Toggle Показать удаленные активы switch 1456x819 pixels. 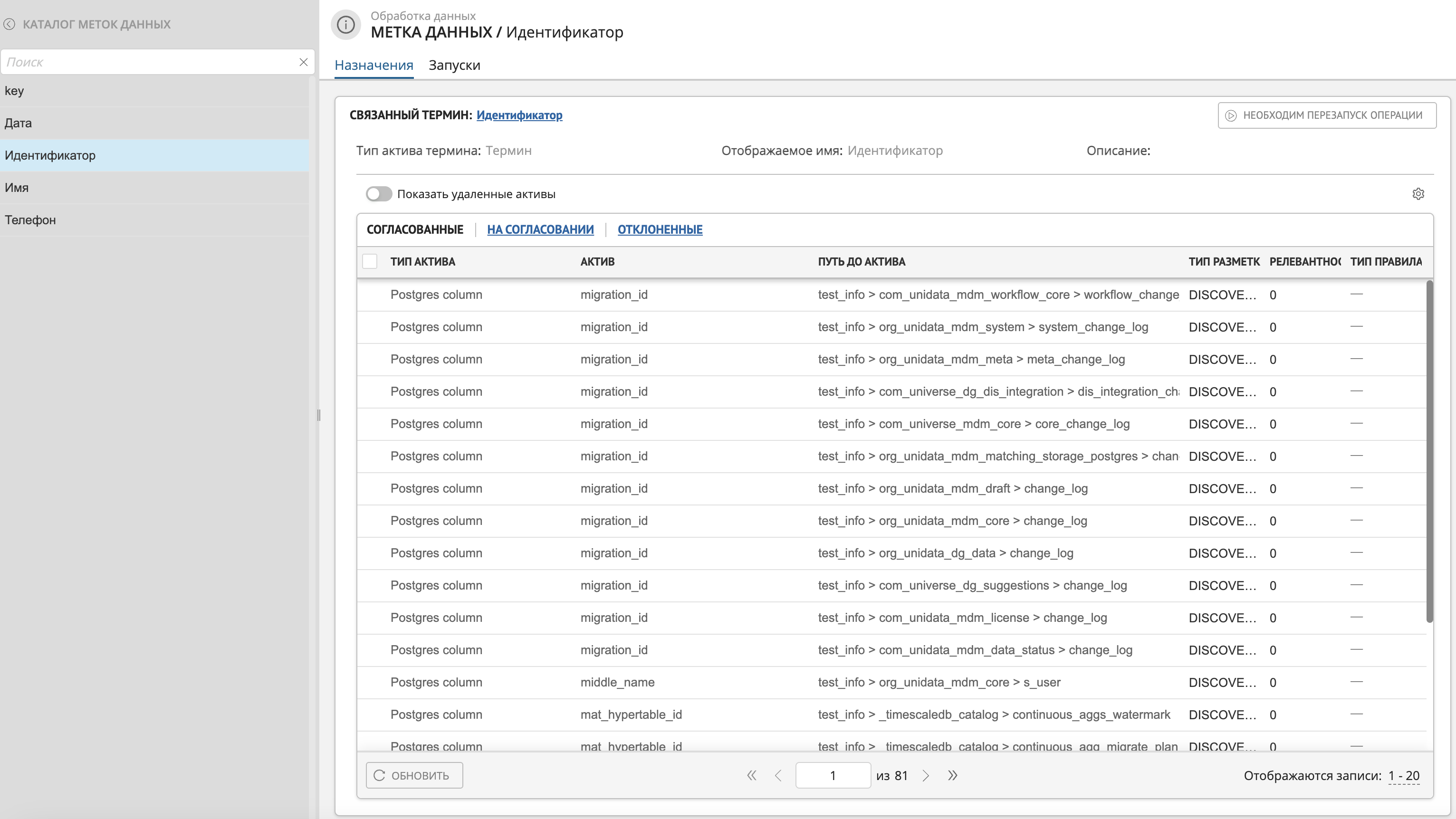click(x=378, y=194)
